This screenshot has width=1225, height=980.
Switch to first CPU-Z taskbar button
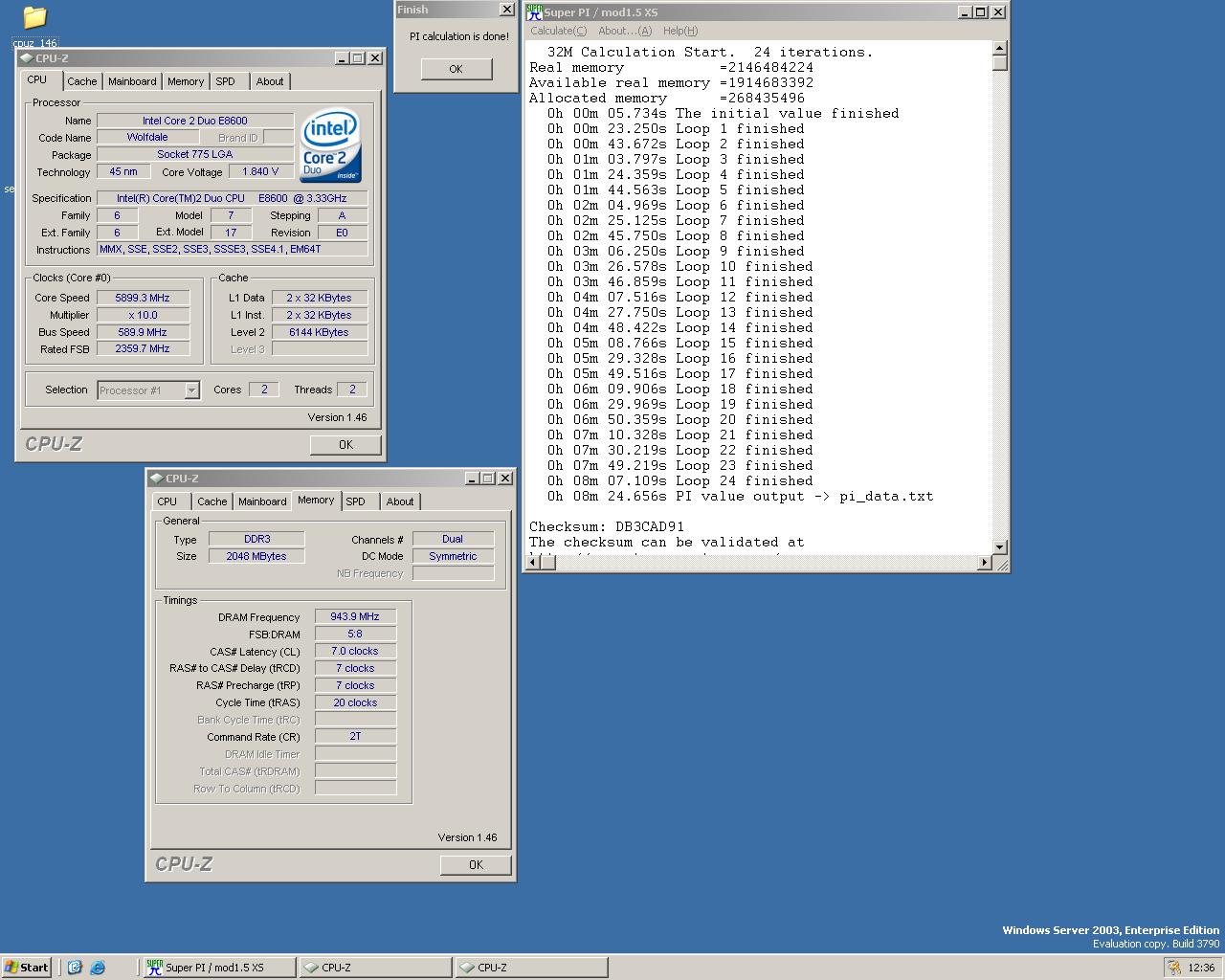[375, 968]
